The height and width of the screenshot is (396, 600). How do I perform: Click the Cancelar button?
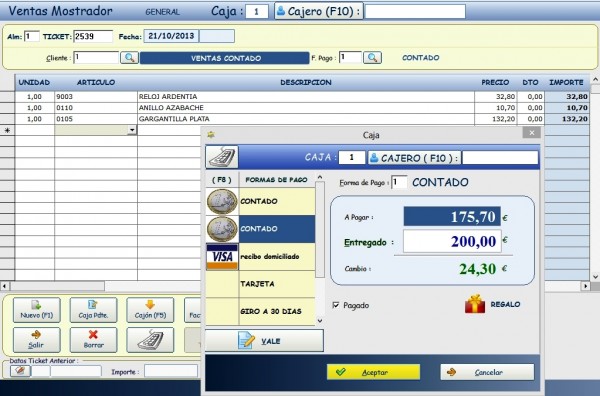click(487, 372)
